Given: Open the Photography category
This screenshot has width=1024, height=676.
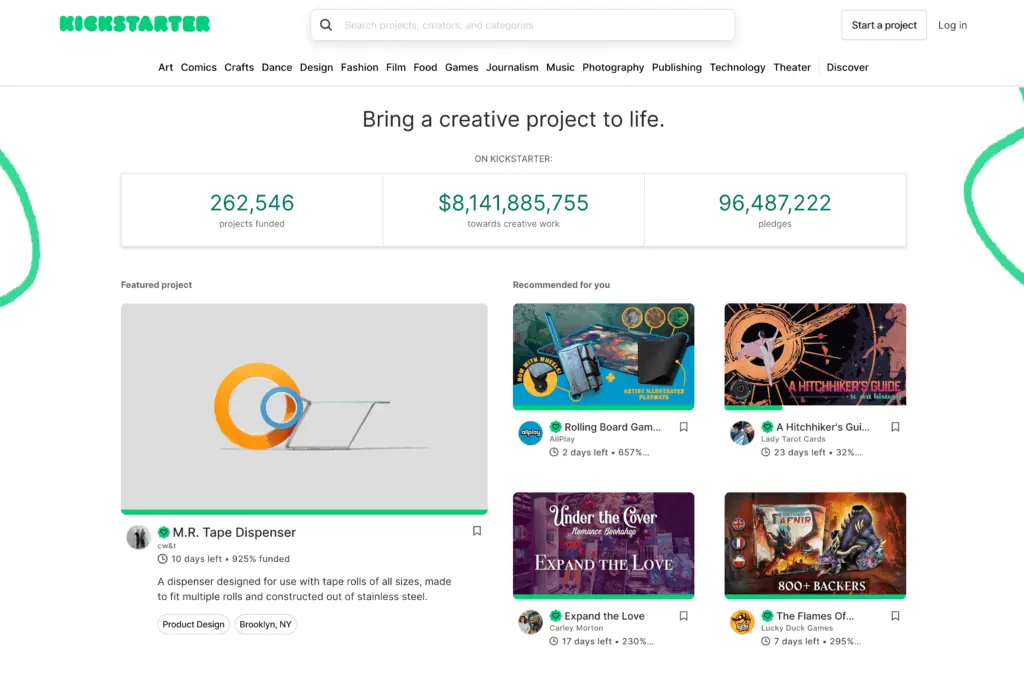Looking at the screenshot, I should point(613,67).
